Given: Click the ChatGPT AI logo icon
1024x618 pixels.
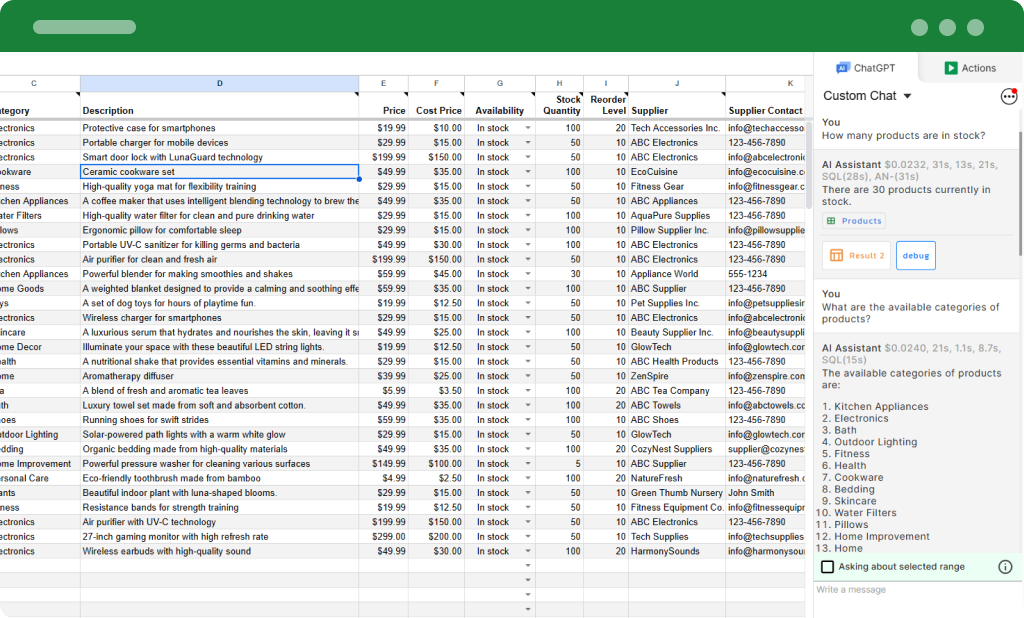Looking at the screenshot, I should (x=842, y=68).
